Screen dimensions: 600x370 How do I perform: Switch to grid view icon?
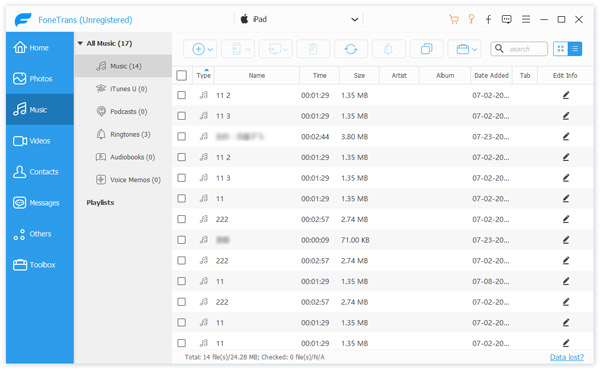coord(561,49)
